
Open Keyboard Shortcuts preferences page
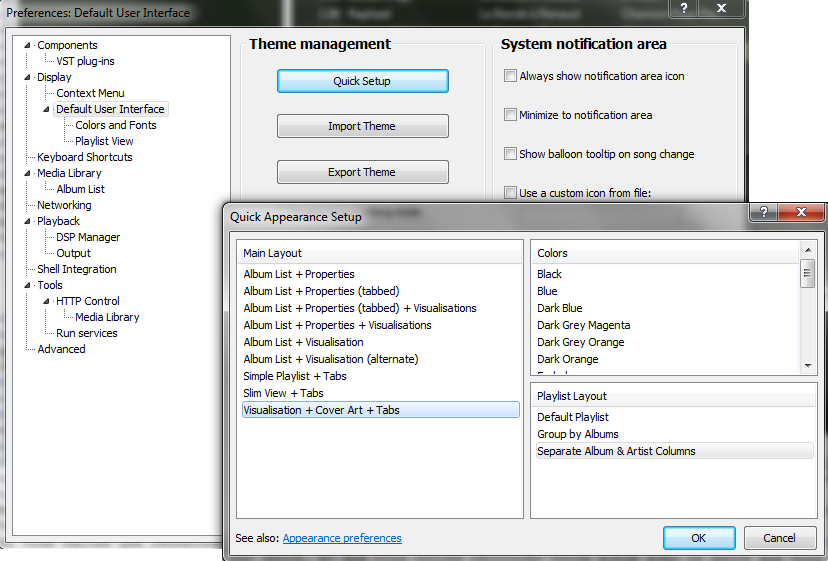[84, 157]
